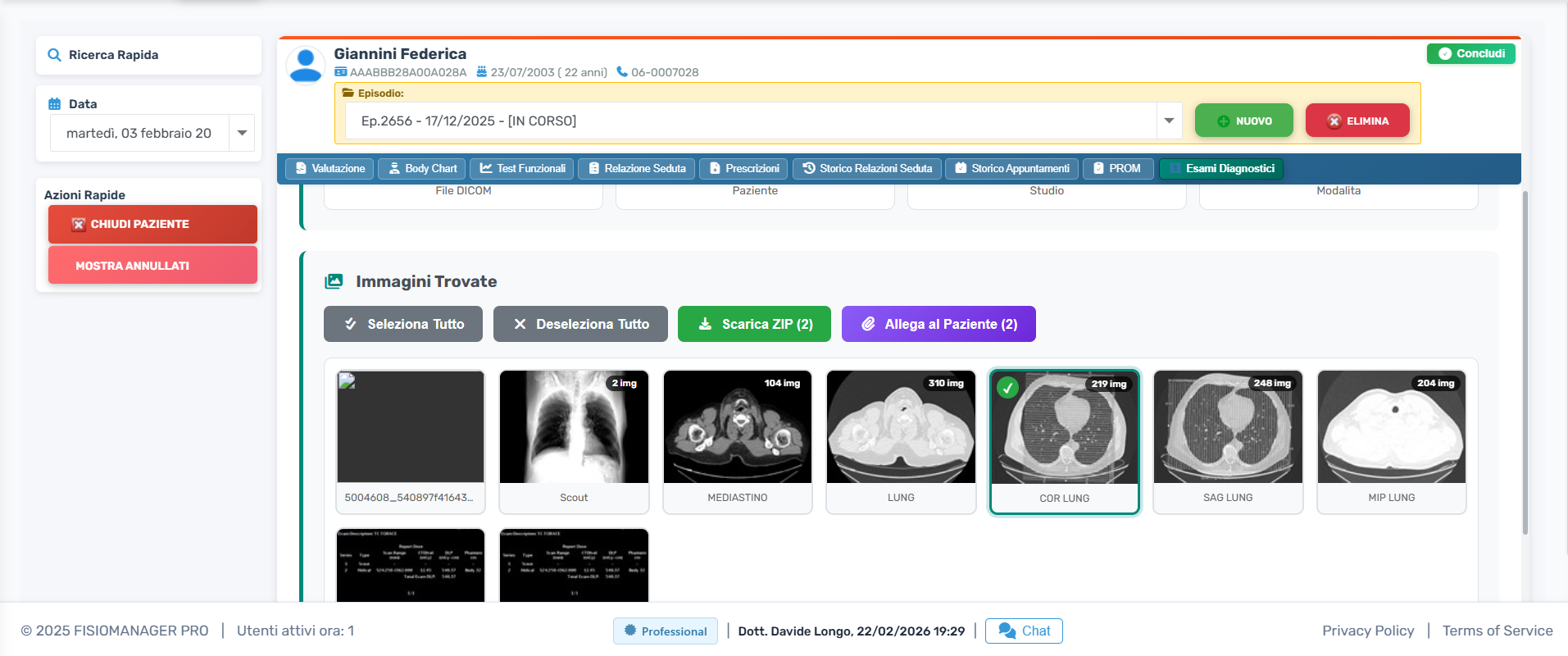Click the Episodio folder icon

tap(348, 93)
